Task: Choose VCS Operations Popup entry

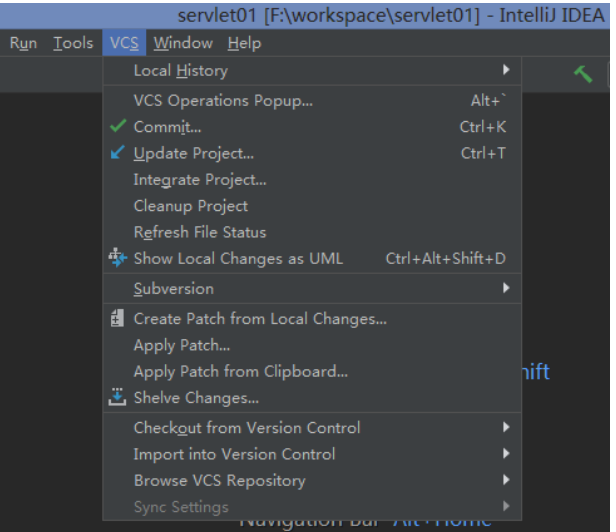Action: (312, 101)
